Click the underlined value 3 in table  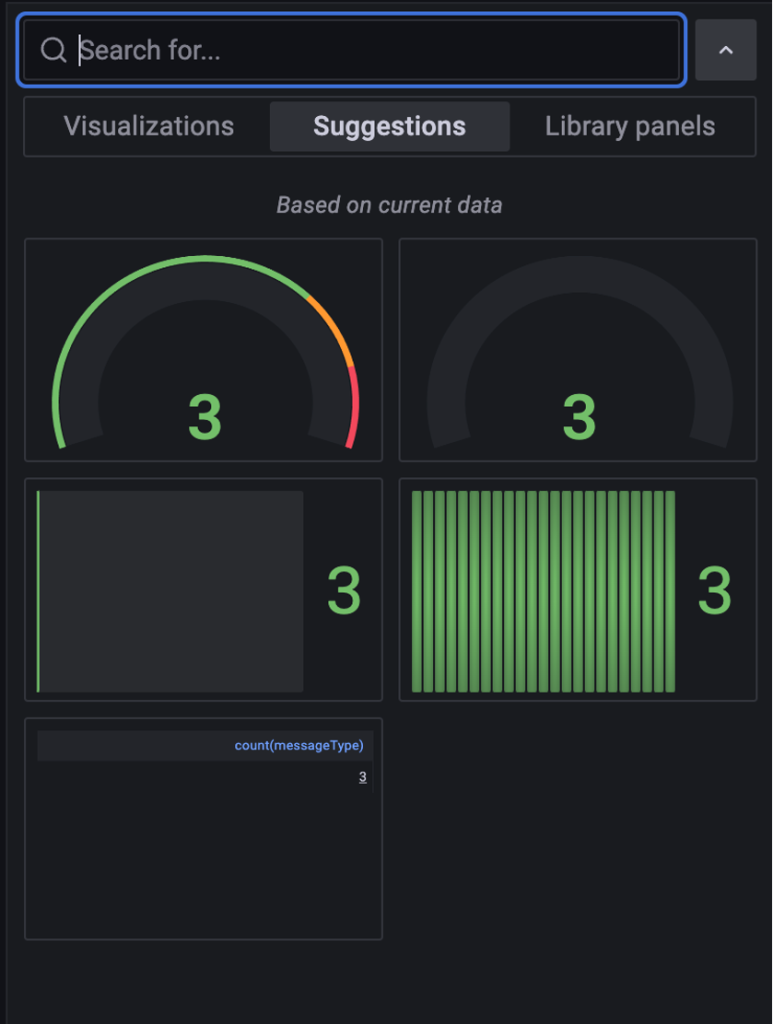(362, 777)
